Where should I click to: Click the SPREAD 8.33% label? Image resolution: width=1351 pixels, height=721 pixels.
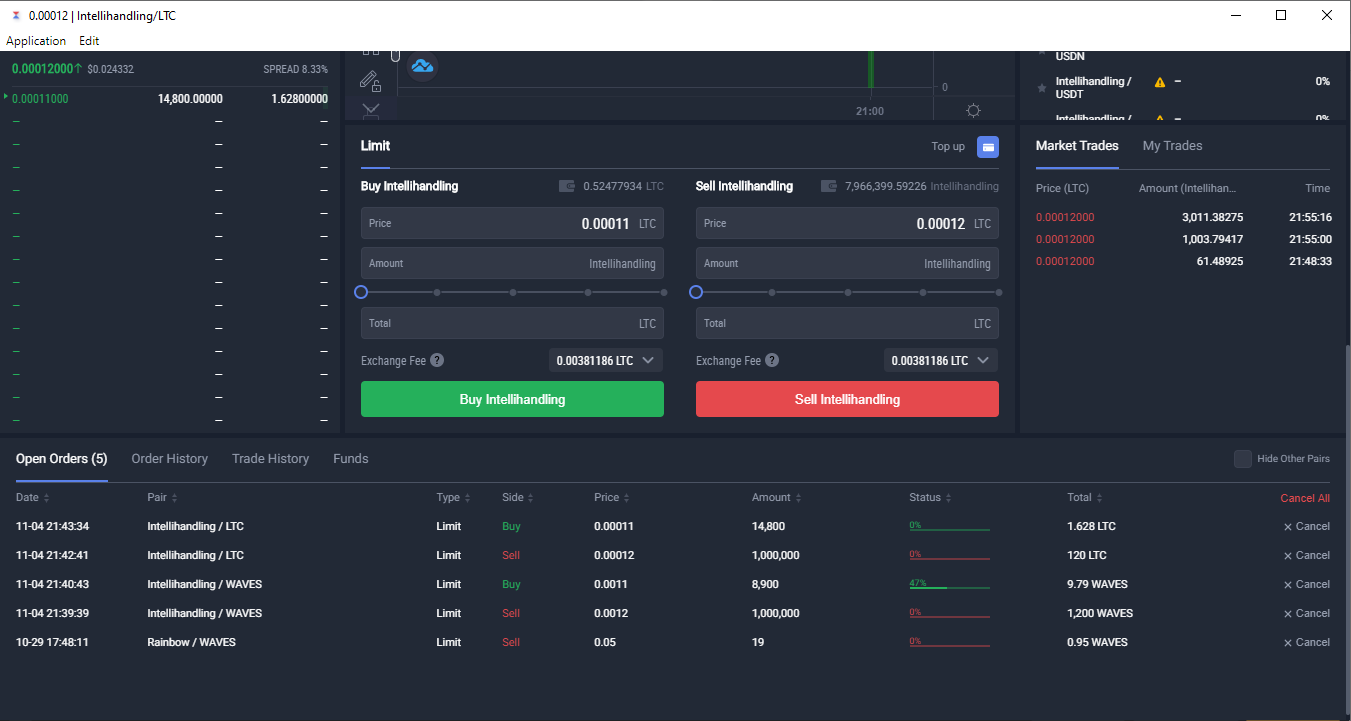pos(295,69)
